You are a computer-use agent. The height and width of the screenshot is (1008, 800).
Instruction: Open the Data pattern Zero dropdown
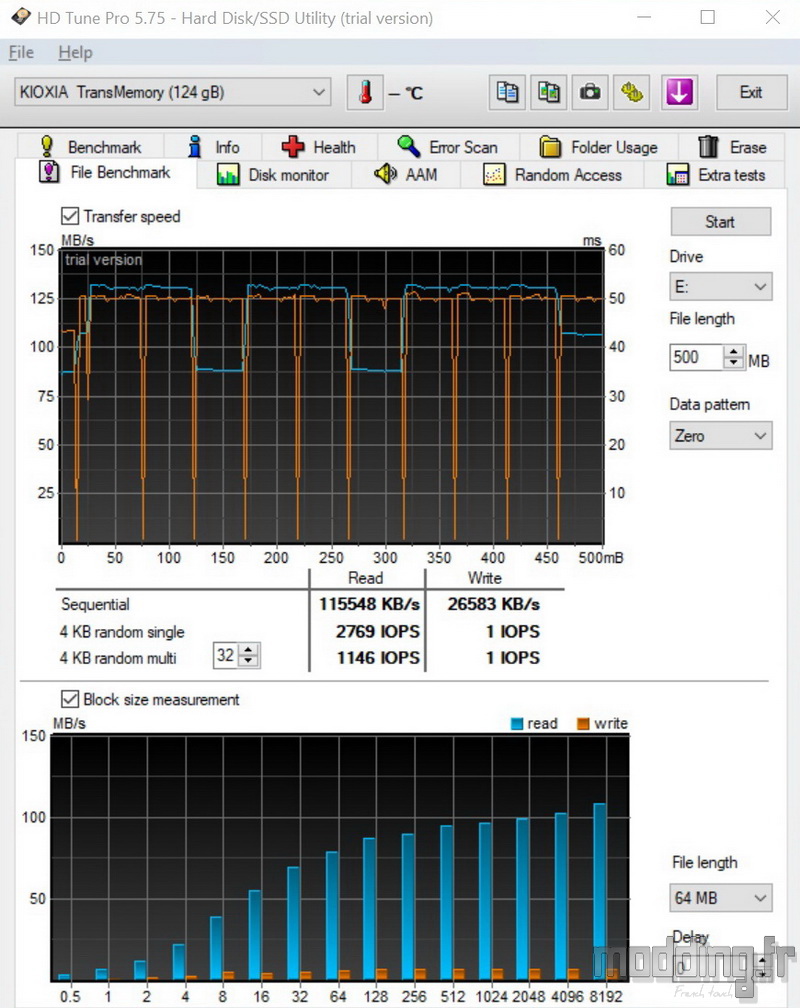click(720, 436)
